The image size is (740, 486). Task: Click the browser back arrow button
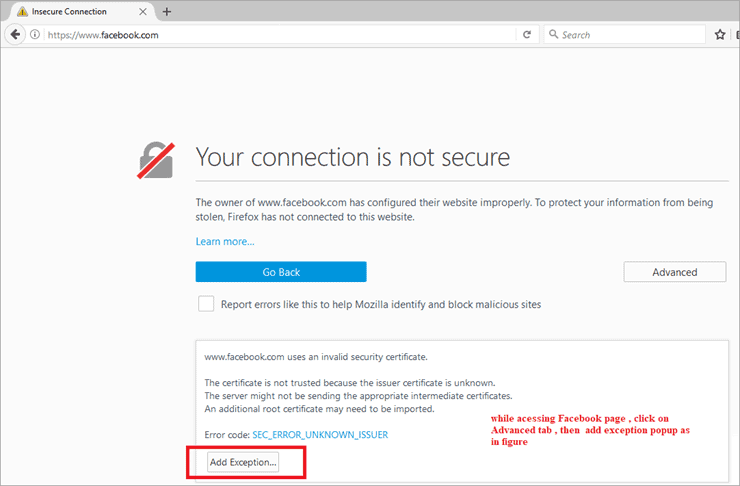(15, 34)
